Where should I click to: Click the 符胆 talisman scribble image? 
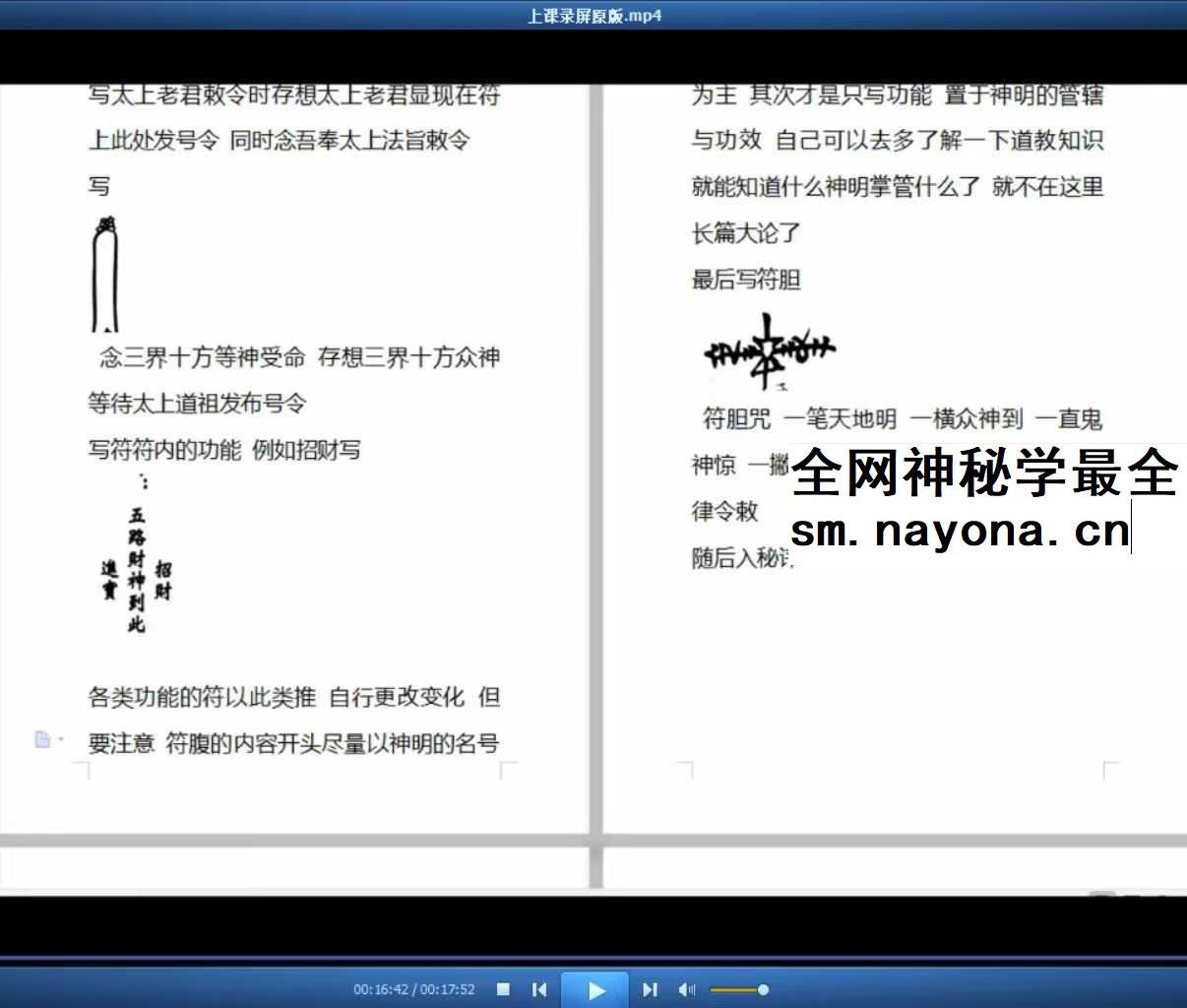769,351
